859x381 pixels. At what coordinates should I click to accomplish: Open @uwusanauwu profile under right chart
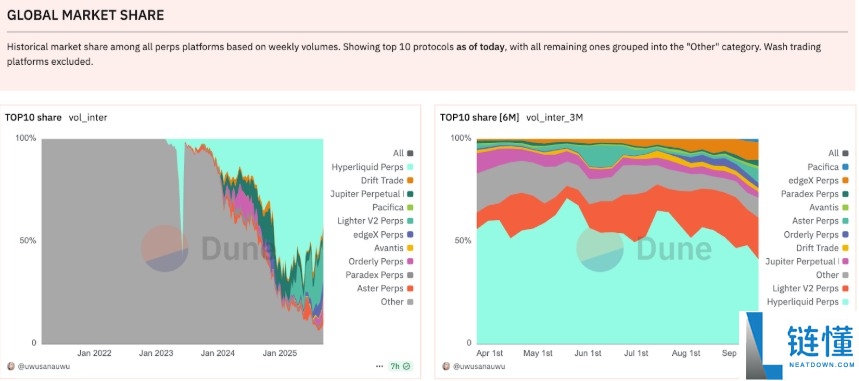[478, 366]
